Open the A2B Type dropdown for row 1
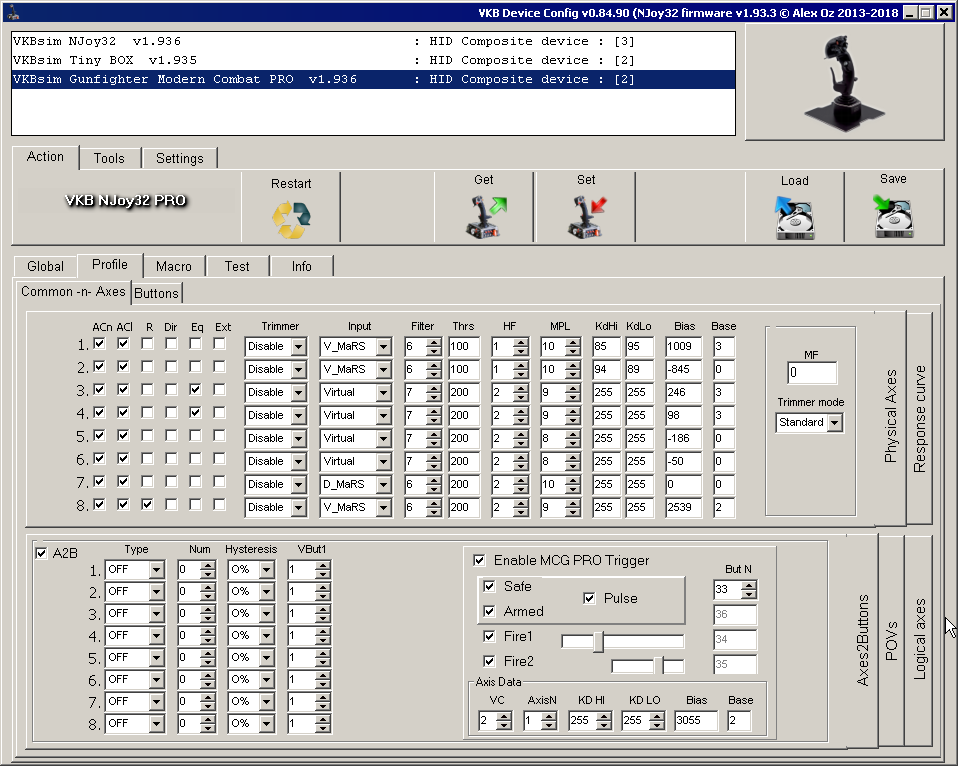 (x=156, y=570)
